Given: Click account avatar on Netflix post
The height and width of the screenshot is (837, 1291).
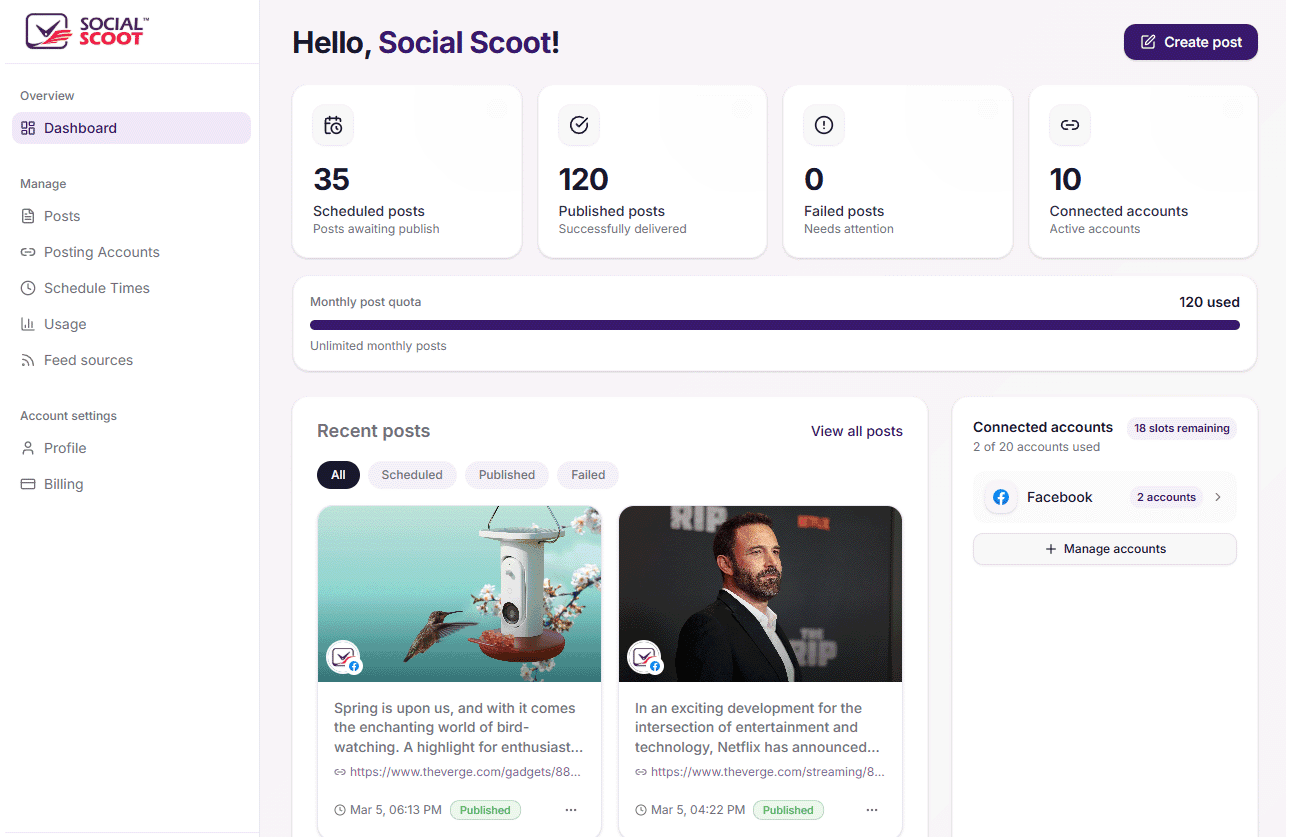Looking at the screenshot, I should [644, 657].
